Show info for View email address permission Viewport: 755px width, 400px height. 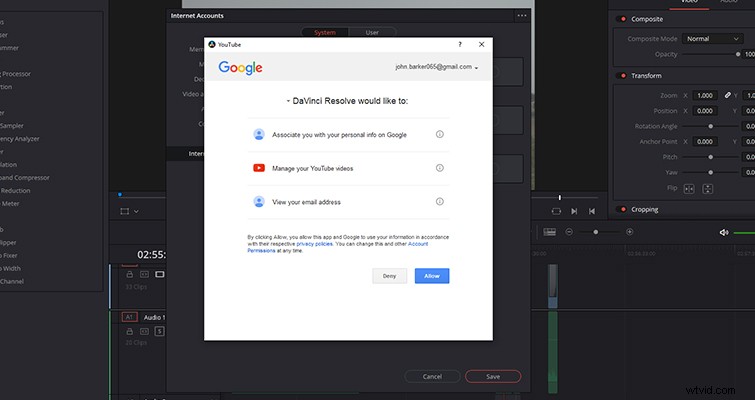[x=440, y=202]
